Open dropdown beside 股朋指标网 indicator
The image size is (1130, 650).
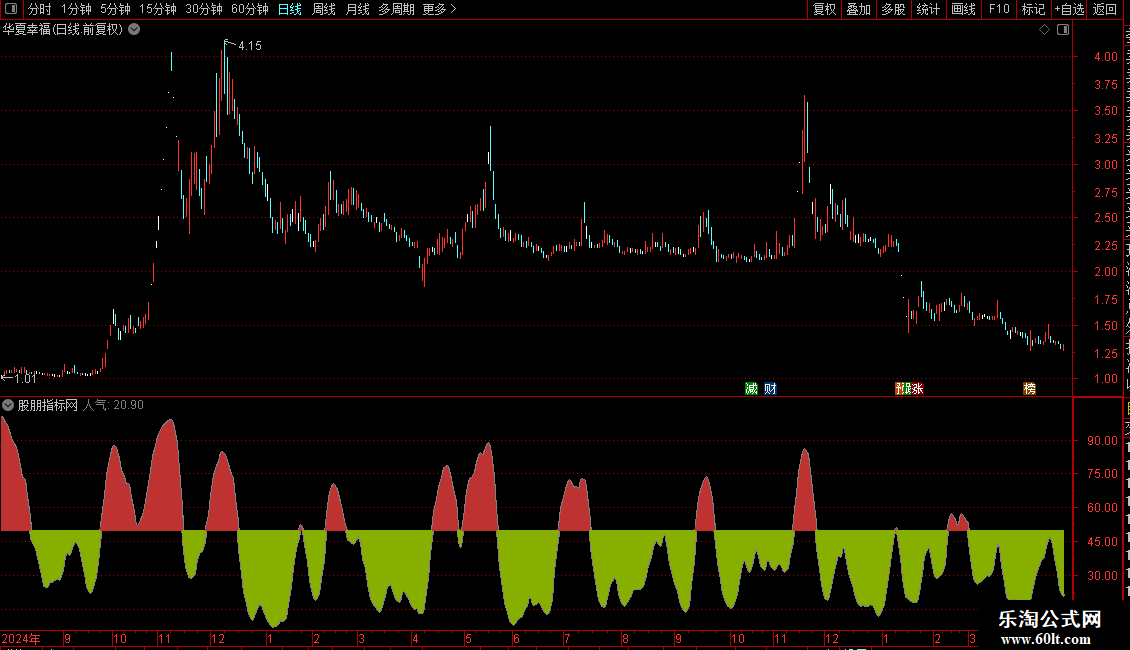8,405
